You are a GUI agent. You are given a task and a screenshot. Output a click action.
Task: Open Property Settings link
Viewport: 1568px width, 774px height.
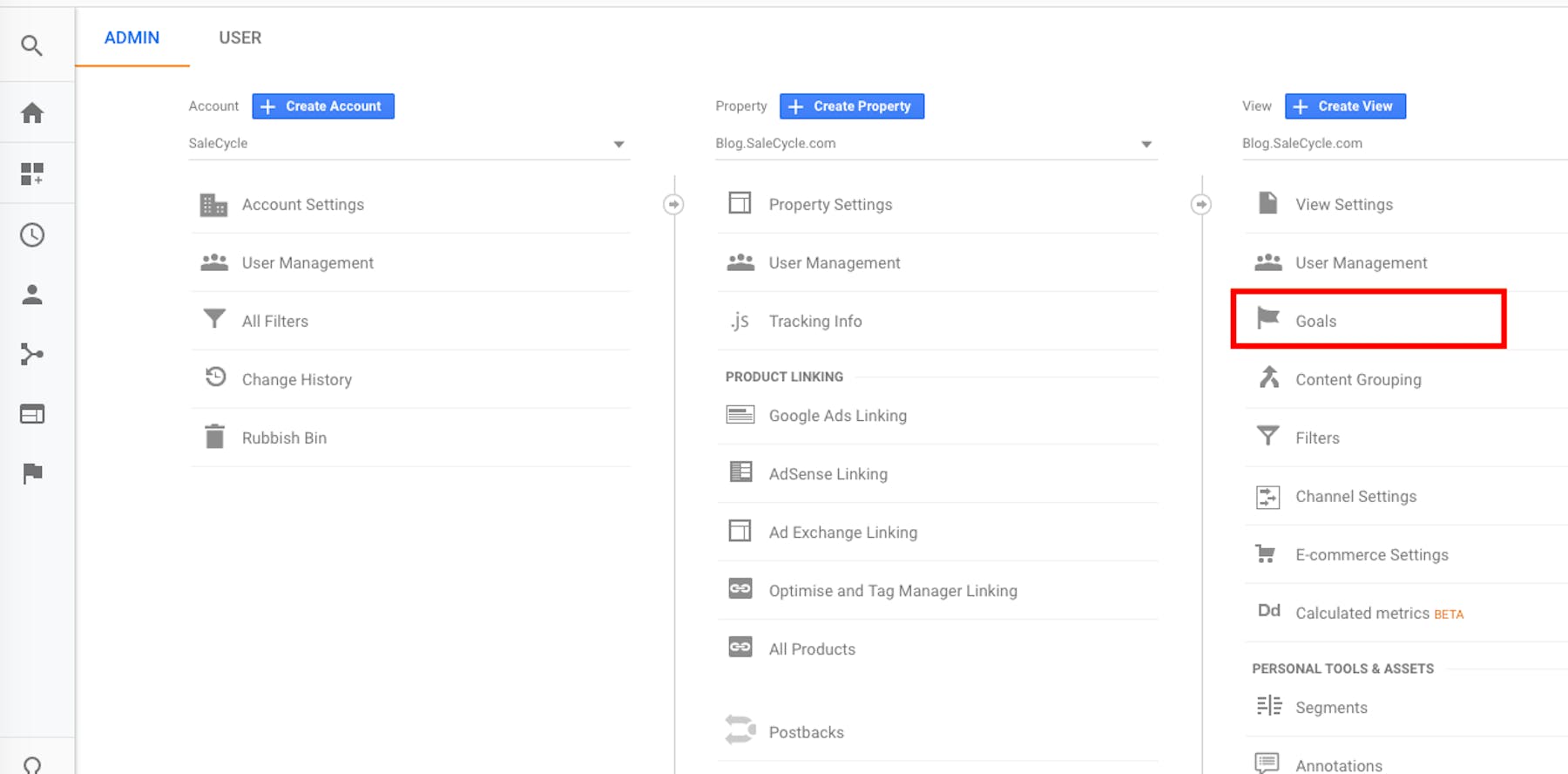coord(830,205)
